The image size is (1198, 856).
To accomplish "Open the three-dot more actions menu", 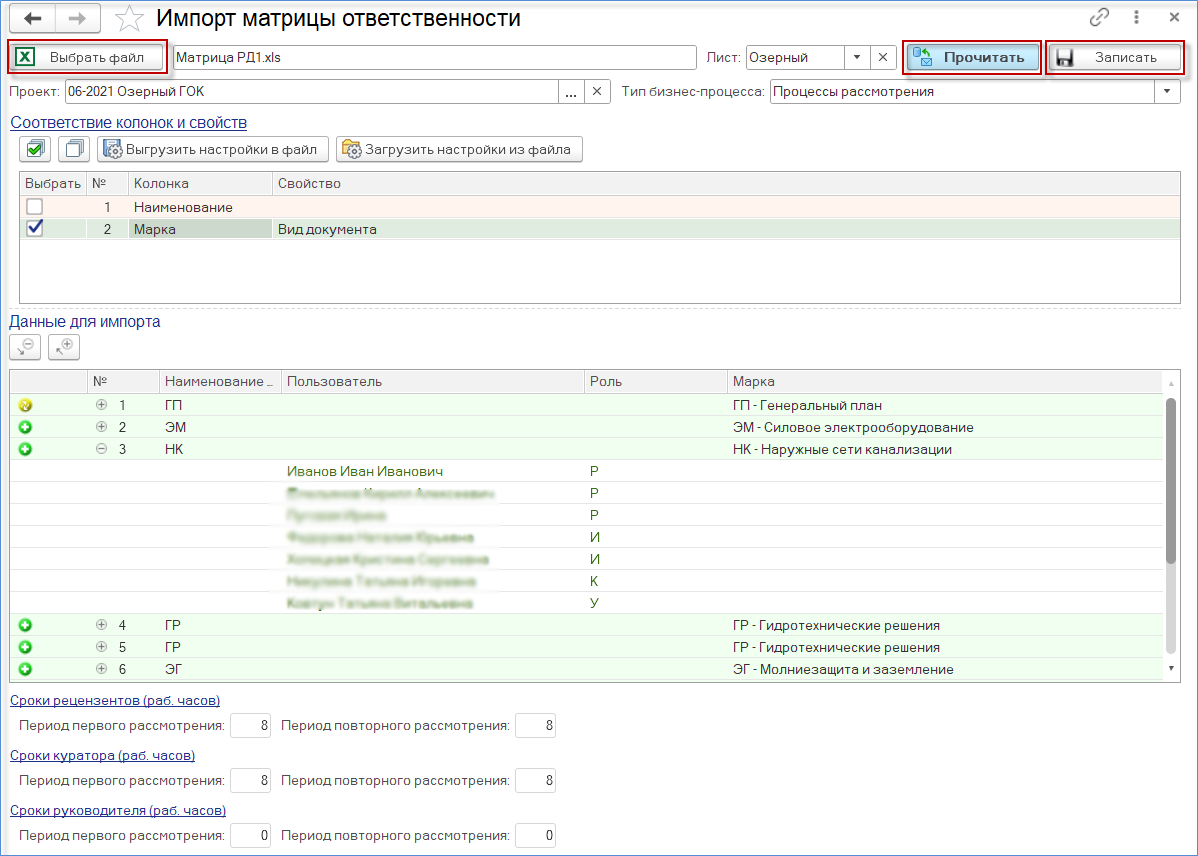I will pyautogui.click(x=1137, y=18).
